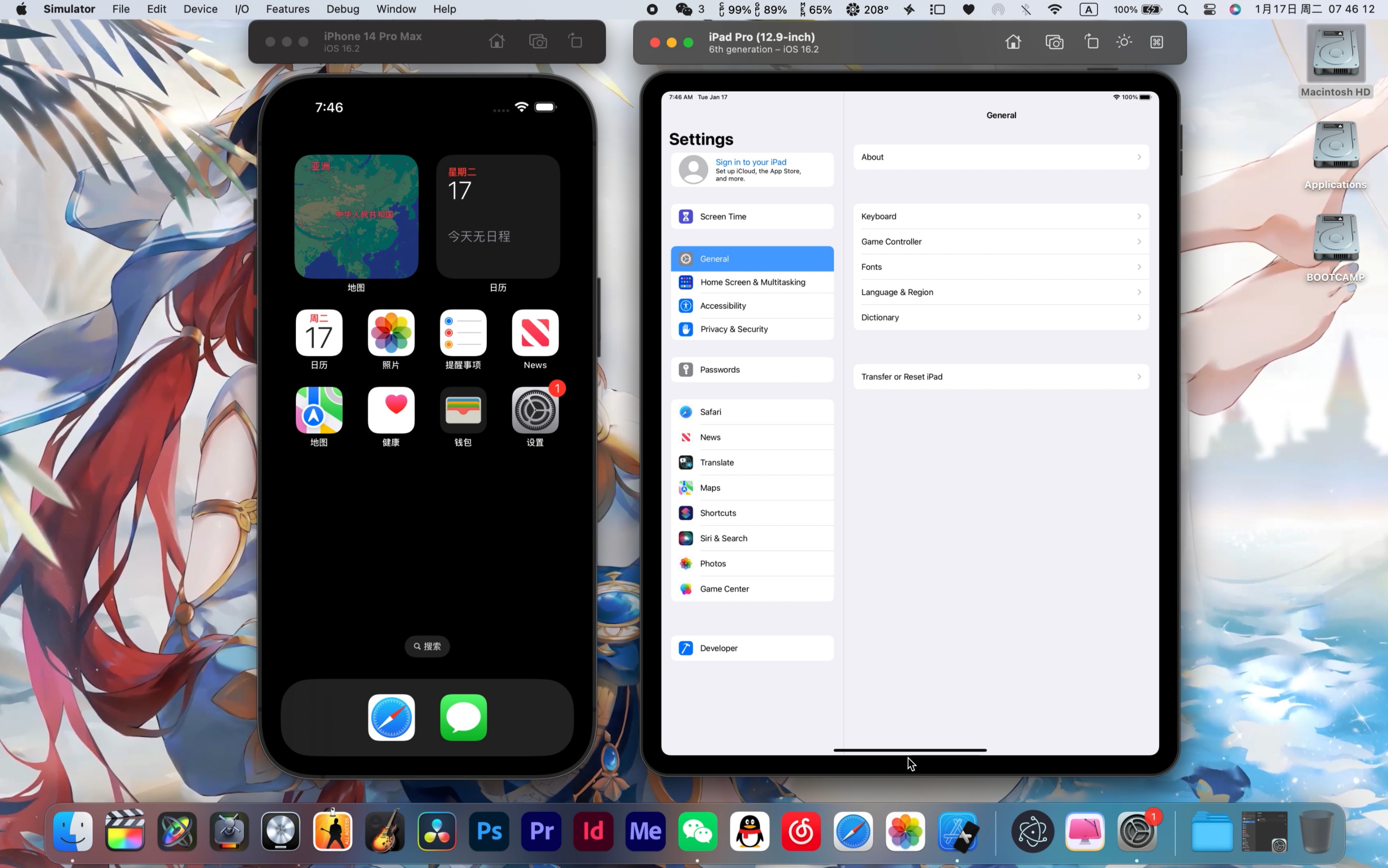Open the I/O menu in Simulator
The height and width of the screenshot is (868, 1388).
[x=242, y=9]
